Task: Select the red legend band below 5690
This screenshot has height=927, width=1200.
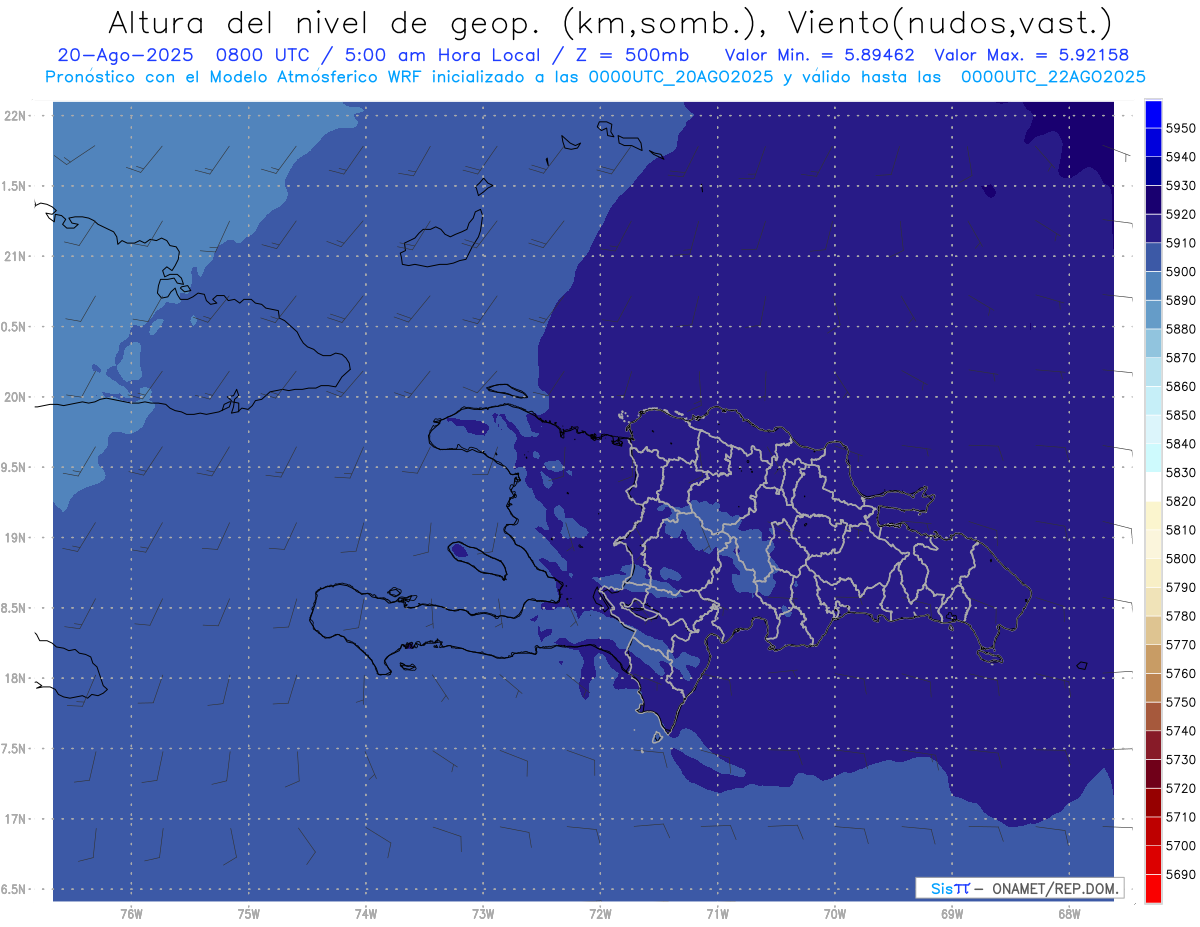Action: tap(1153, 888)
